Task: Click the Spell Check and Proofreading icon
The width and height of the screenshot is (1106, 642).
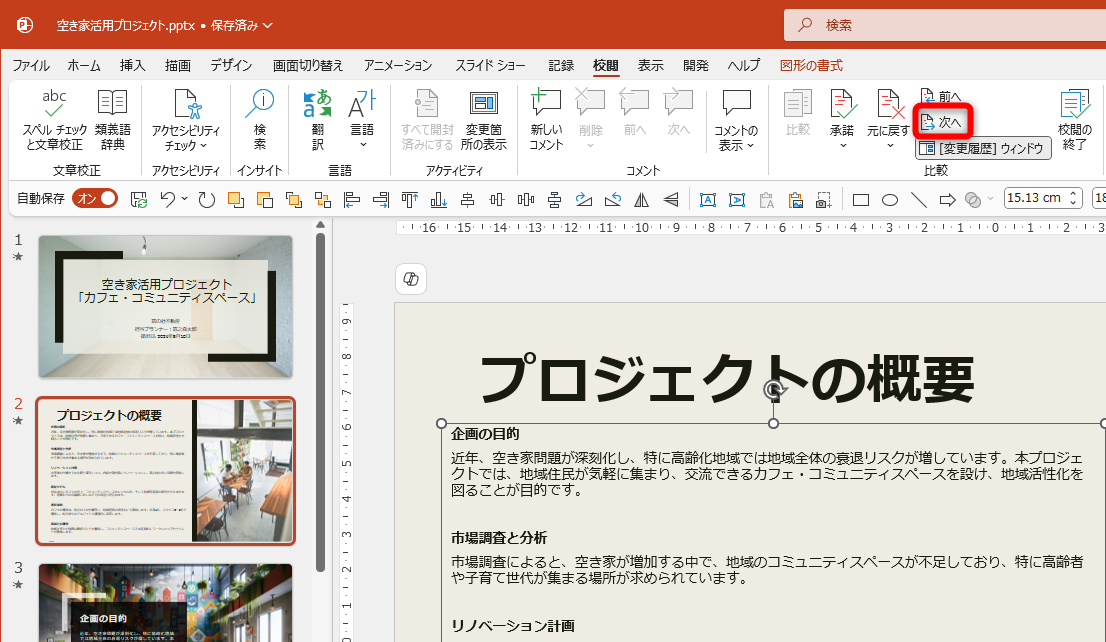Action: point(54,103)
